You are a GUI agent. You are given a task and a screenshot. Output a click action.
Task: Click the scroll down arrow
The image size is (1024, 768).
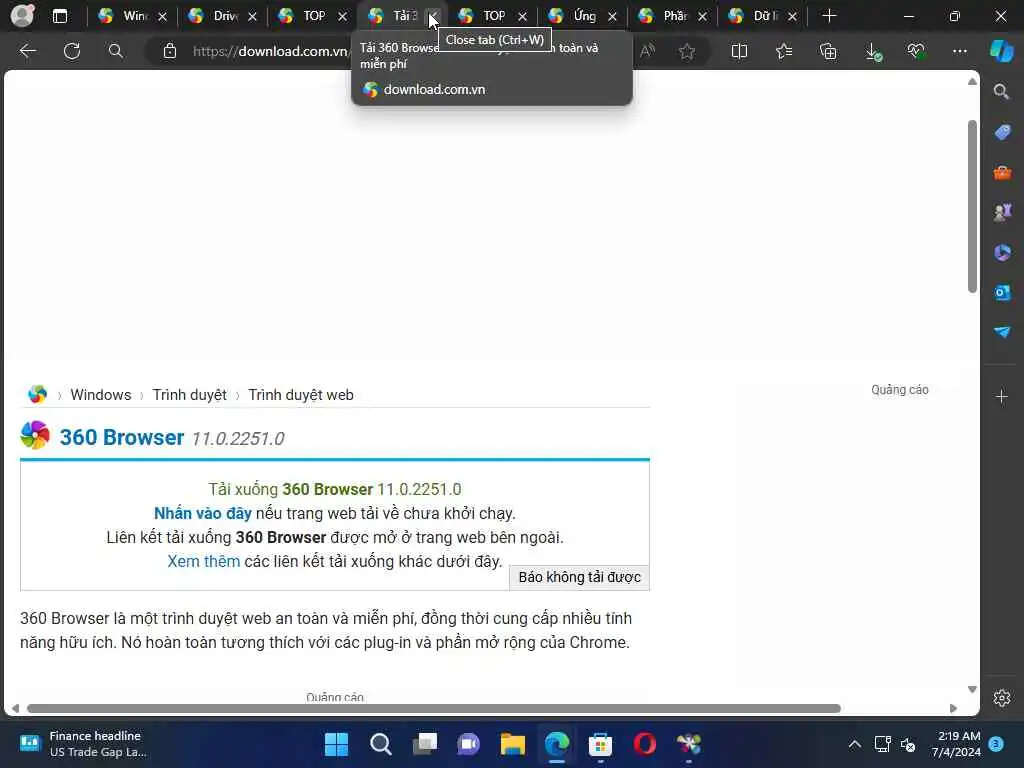tap(972, 690)
